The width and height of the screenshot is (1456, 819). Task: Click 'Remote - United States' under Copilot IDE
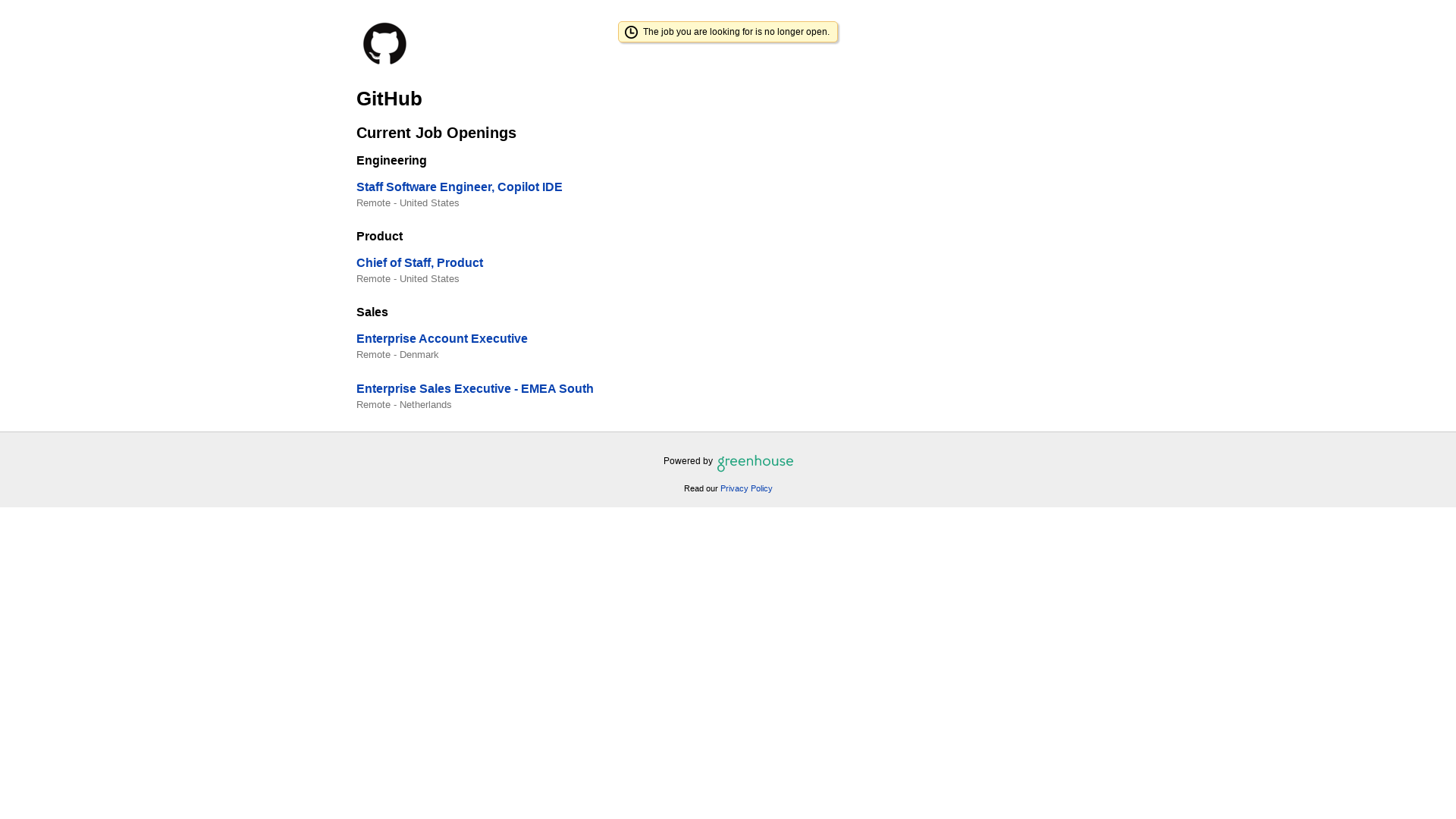(407, 203)
